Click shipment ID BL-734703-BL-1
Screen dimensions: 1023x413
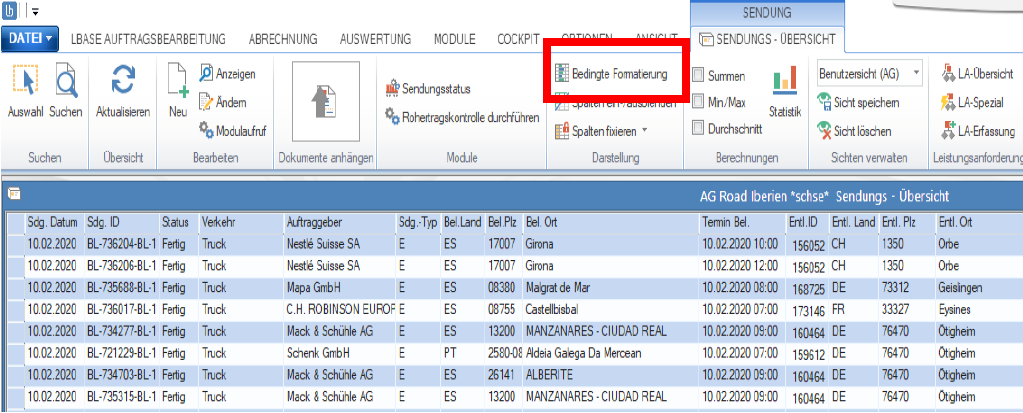(121, 375)
